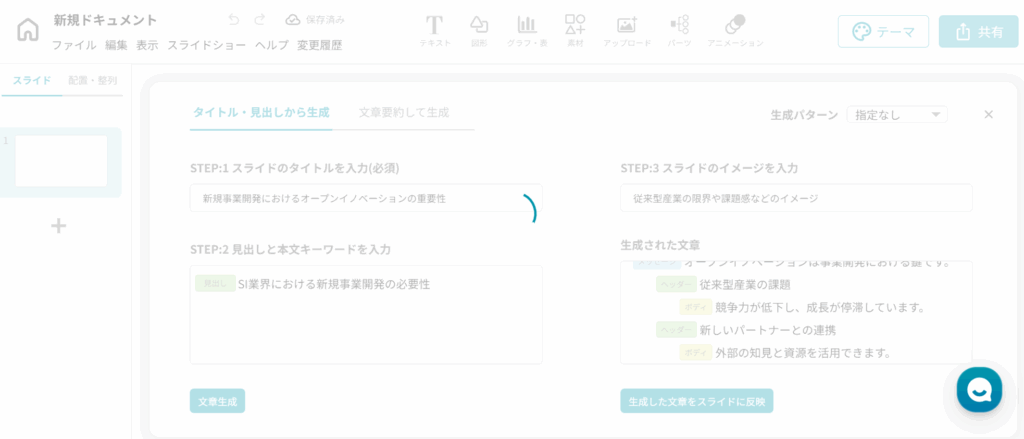Click the 文章生成 button
This screenshot has height=439, width=1024.
217,401
